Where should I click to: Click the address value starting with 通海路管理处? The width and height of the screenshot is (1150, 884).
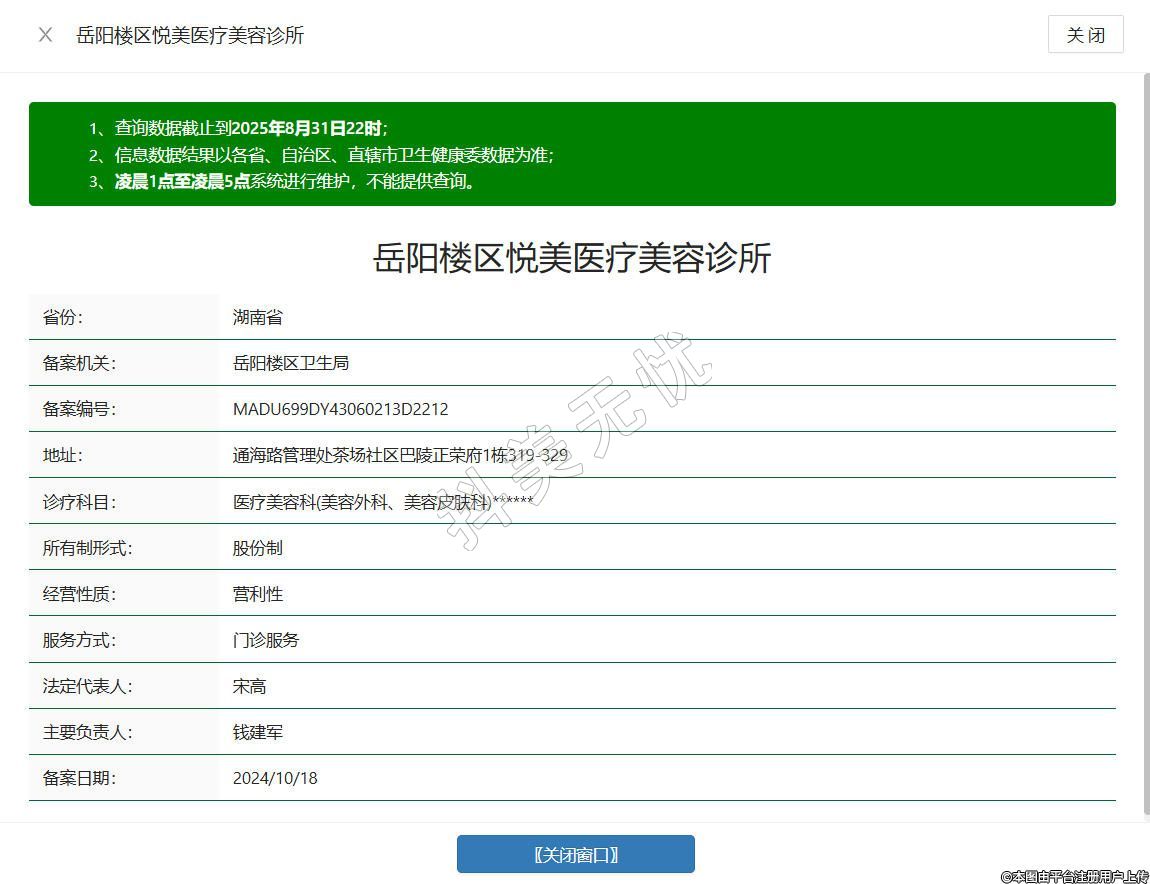click(400, 455)
